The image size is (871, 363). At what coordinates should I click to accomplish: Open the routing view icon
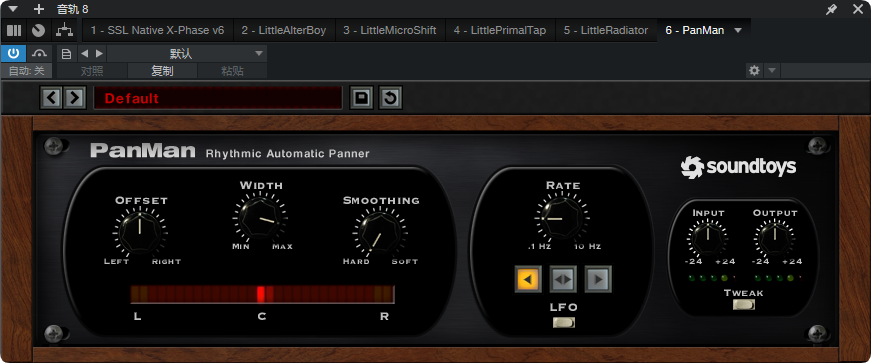click(x=65, y=30)
